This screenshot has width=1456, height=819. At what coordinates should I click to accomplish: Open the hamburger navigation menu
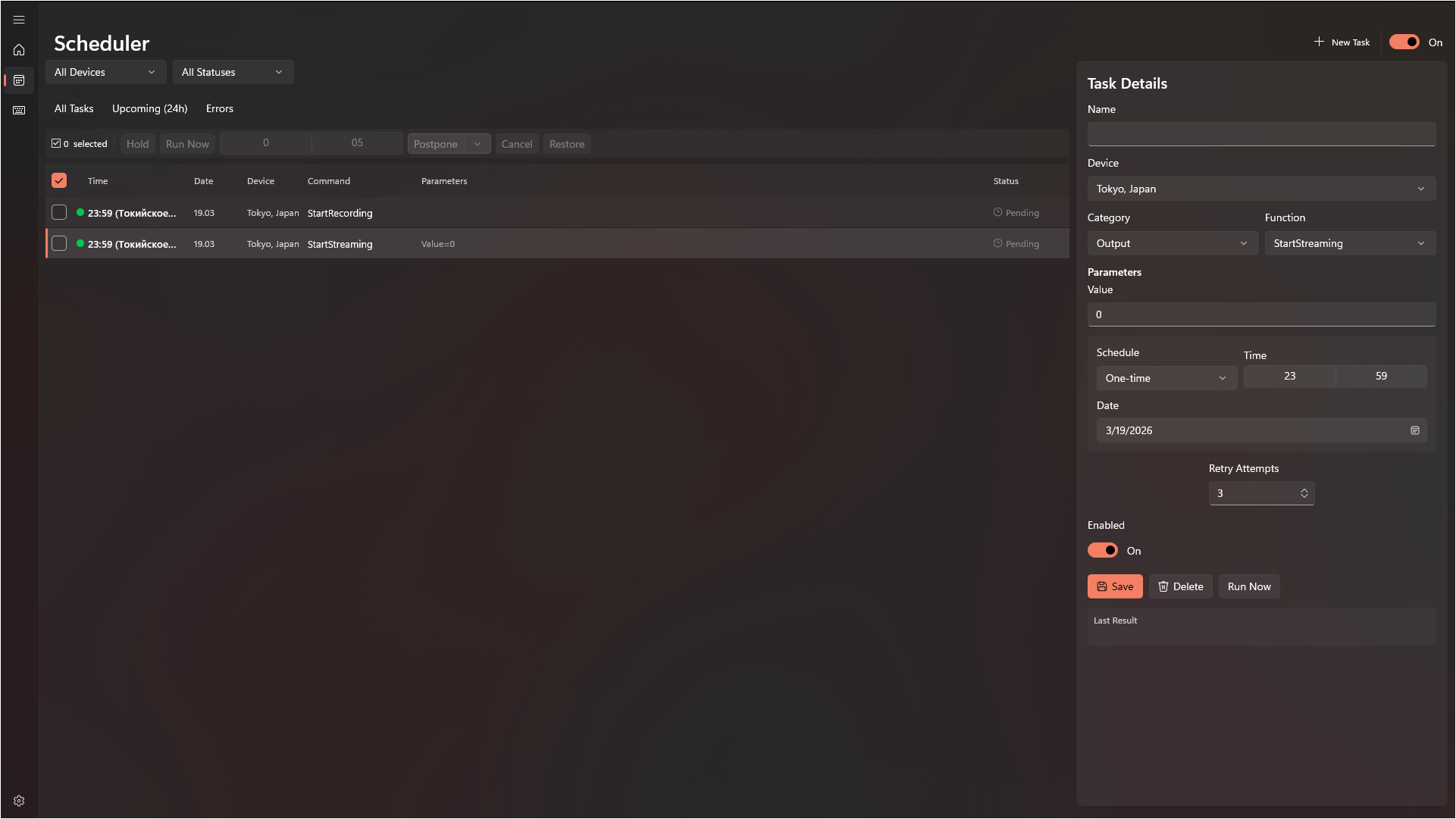coord(19,20)
